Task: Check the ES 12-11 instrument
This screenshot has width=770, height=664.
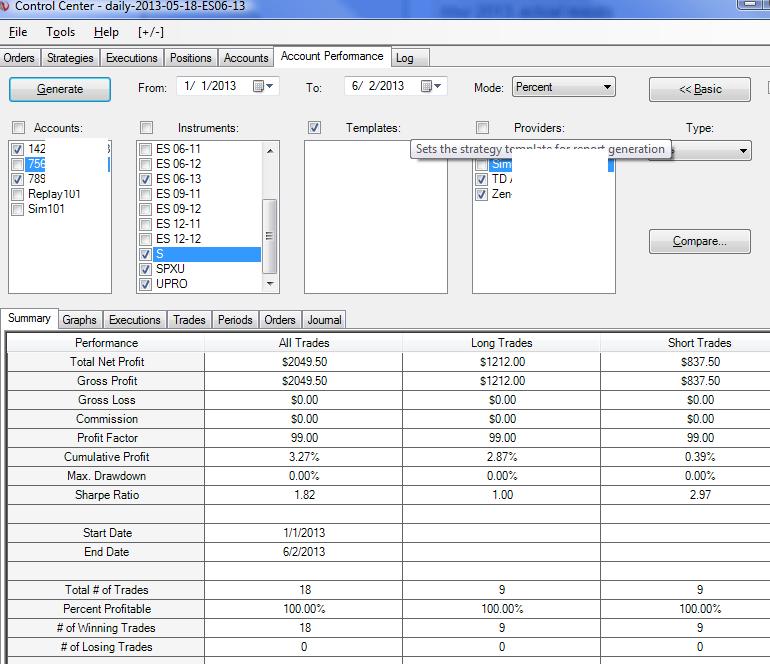Action: pyautogui.click(x=145, y=224)
